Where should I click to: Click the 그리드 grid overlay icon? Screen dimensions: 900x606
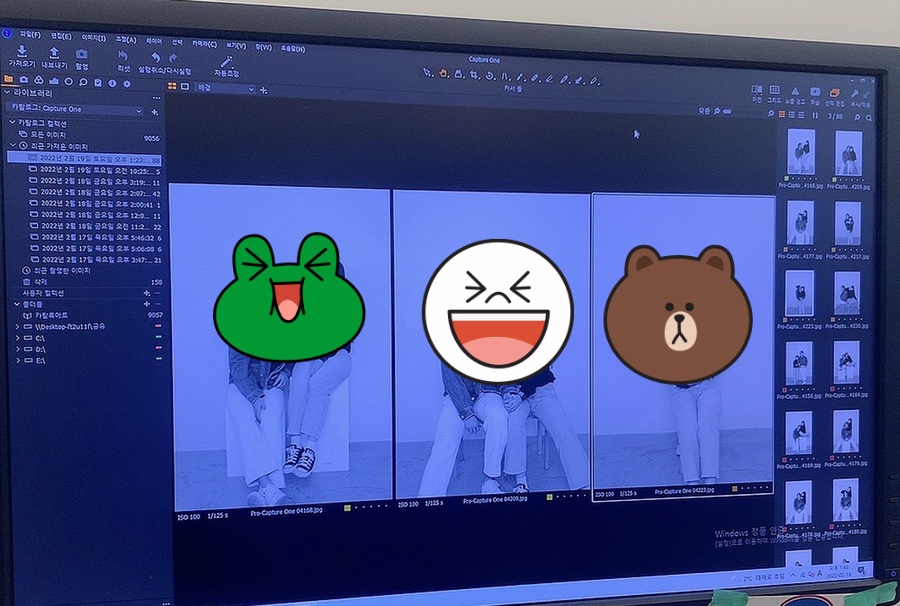(774, 90)
